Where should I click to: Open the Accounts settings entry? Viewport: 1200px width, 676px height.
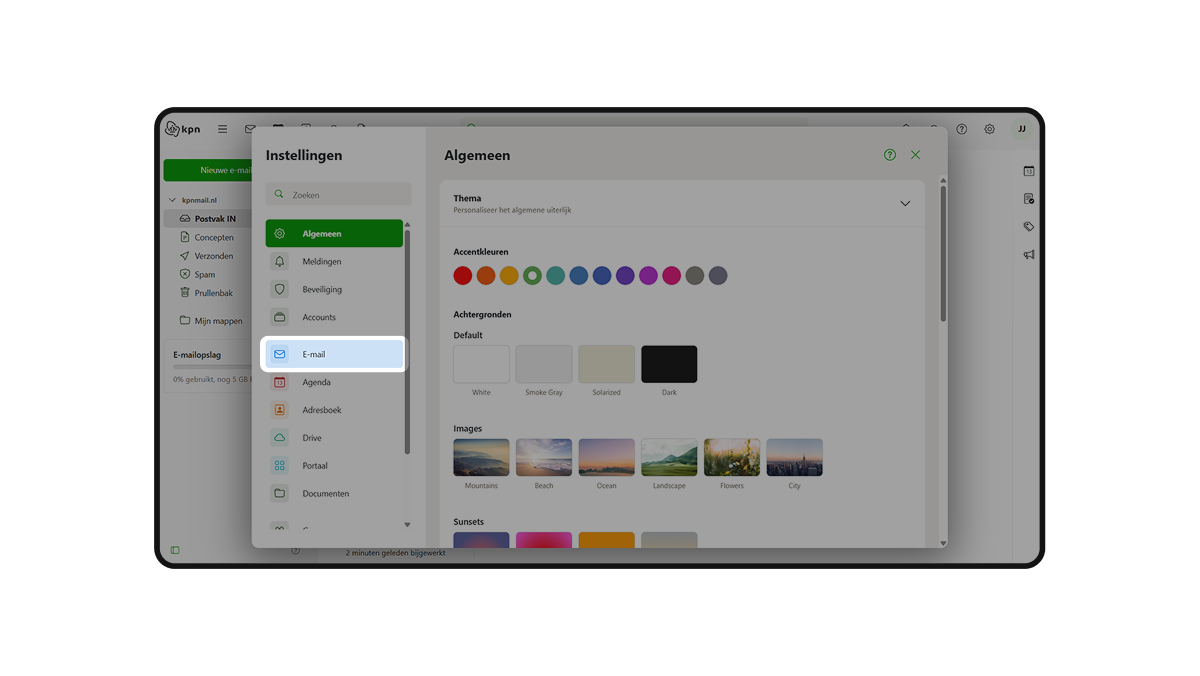(334, 317)
